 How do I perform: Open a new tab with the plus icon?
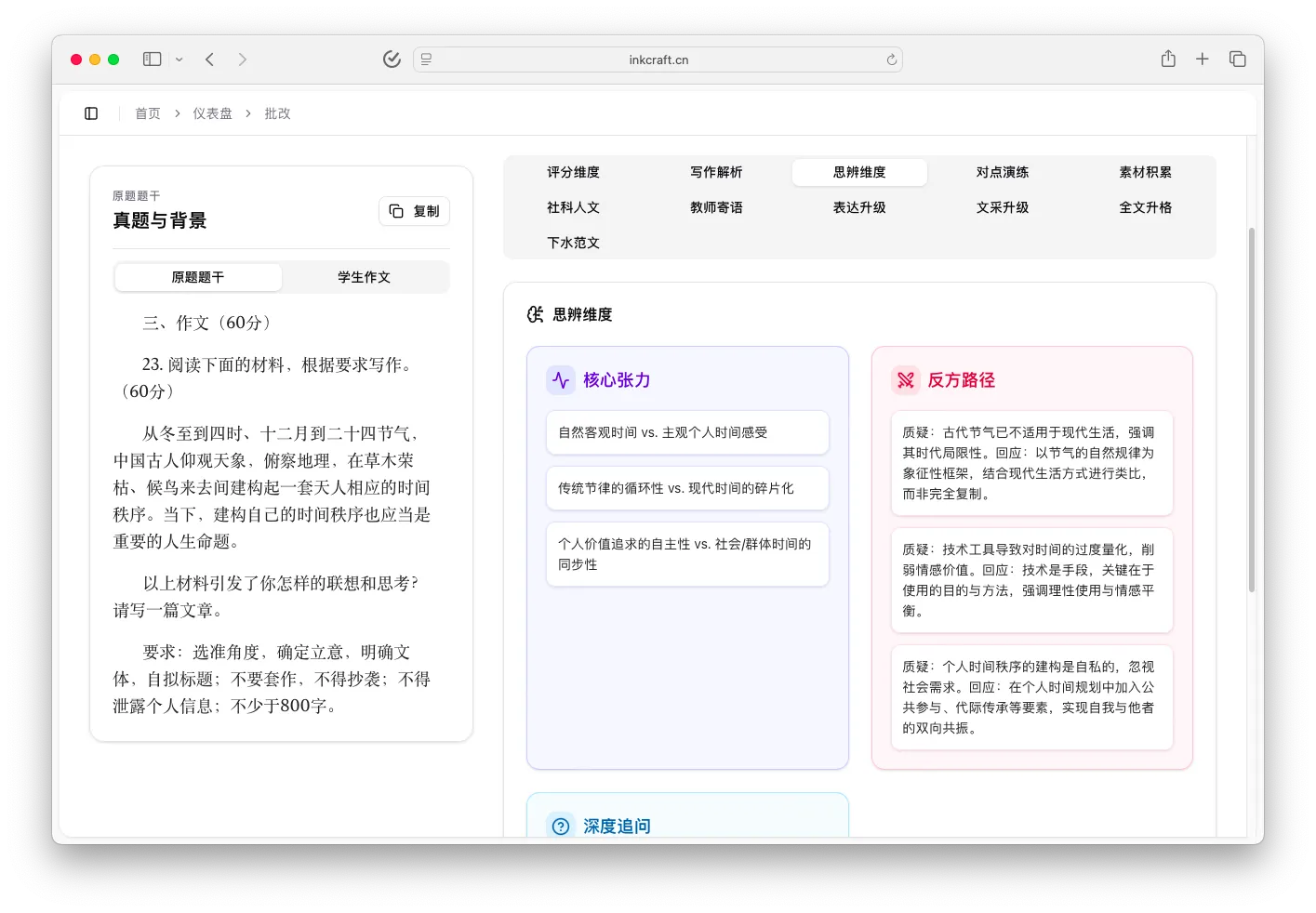[x=1202, y=58]
